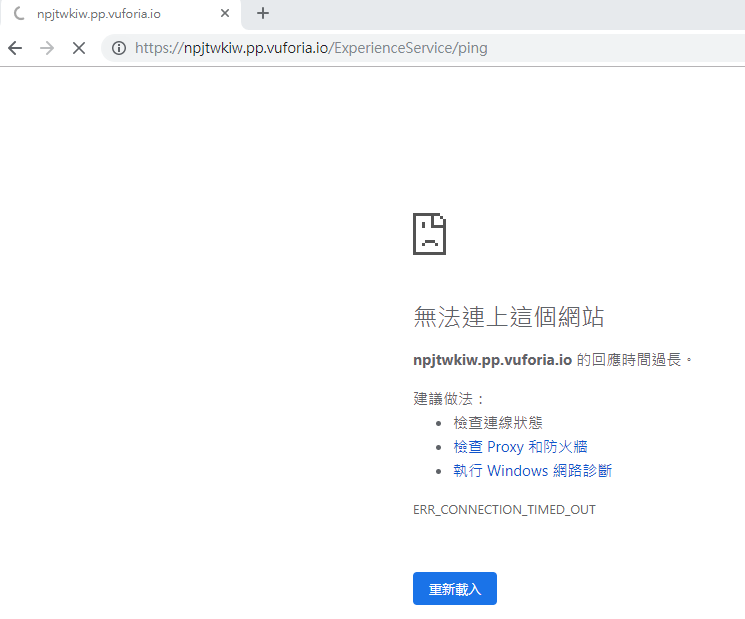Click the 檢查連線狀態 suggestion text
The image size is (745, 619).
point(498,422)
